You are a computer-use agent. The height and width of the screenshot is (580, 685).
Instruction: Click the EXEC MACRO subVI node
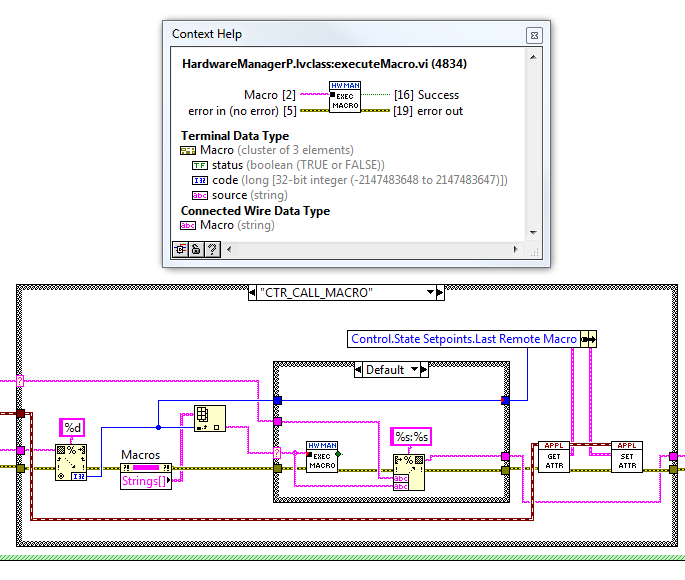point(322,456)
